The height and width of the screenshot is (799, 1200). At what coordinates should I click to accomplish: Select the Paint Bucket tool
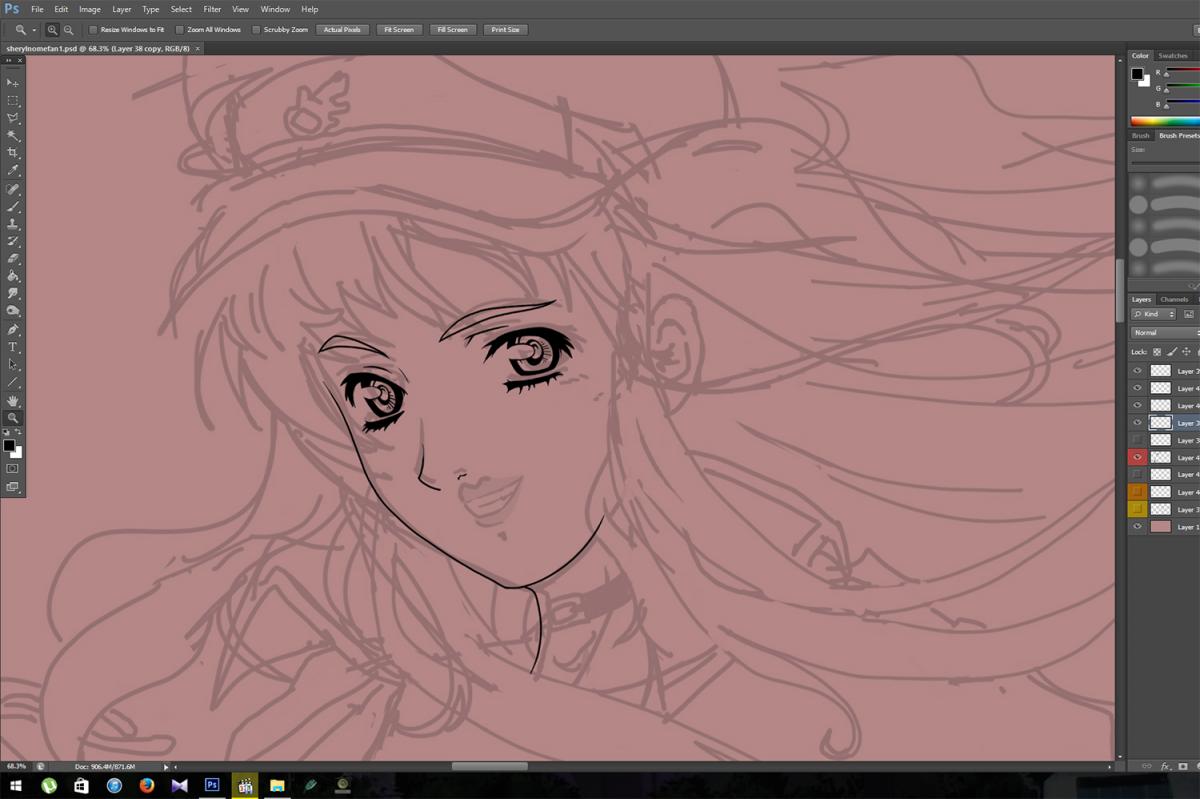[13, 276]
